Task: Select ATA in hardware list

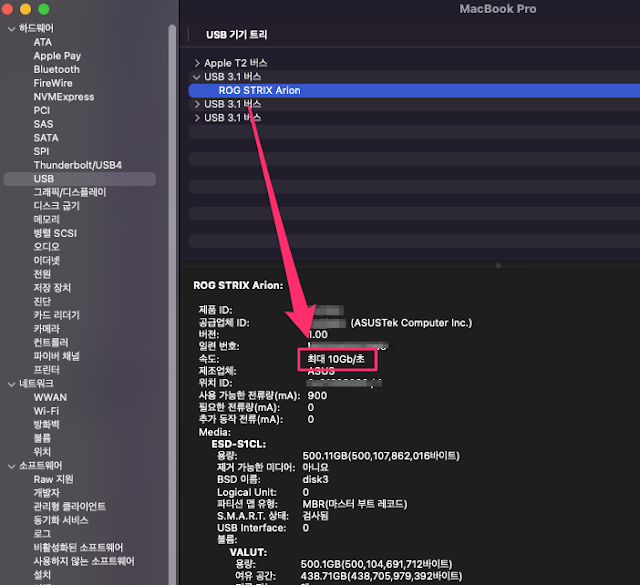Action: [42, 42]
